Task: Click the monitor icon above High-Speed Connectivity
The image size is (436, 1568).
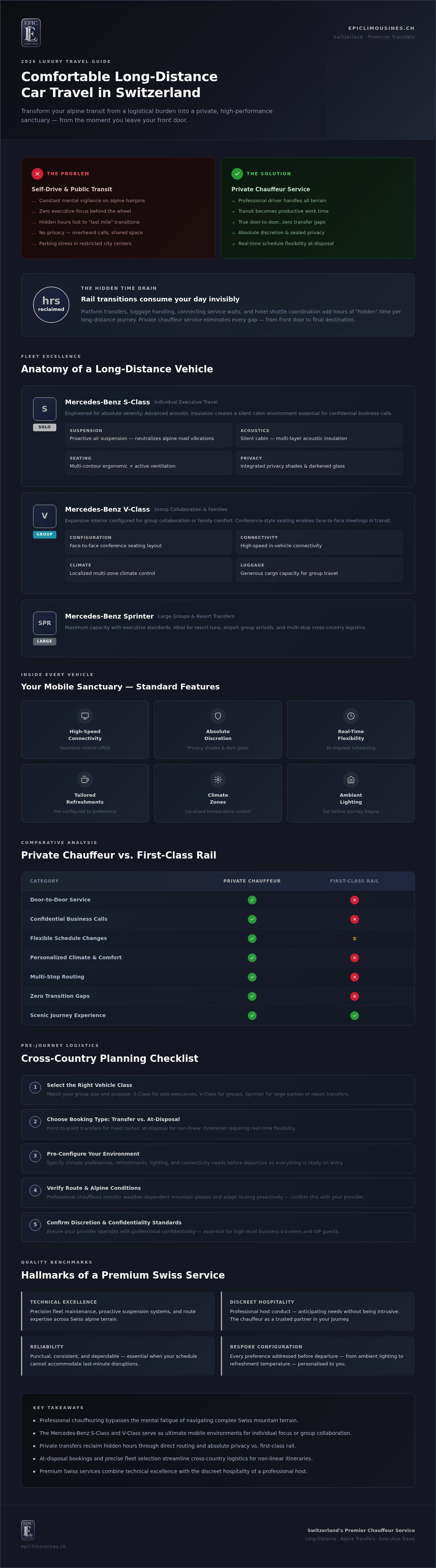Action: click(x=85, y=716)
